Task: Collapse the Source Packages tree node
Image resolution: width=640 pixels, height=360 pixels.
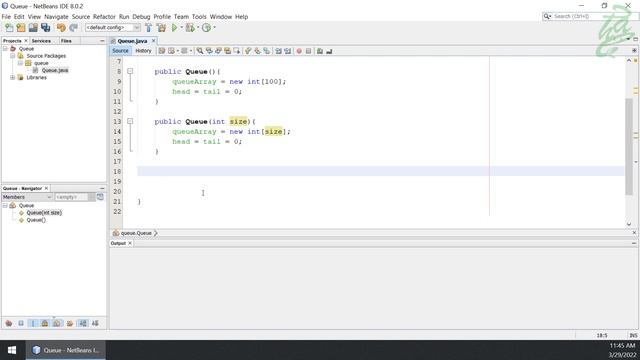Action: pyautogui.click(x=13, y=56)
